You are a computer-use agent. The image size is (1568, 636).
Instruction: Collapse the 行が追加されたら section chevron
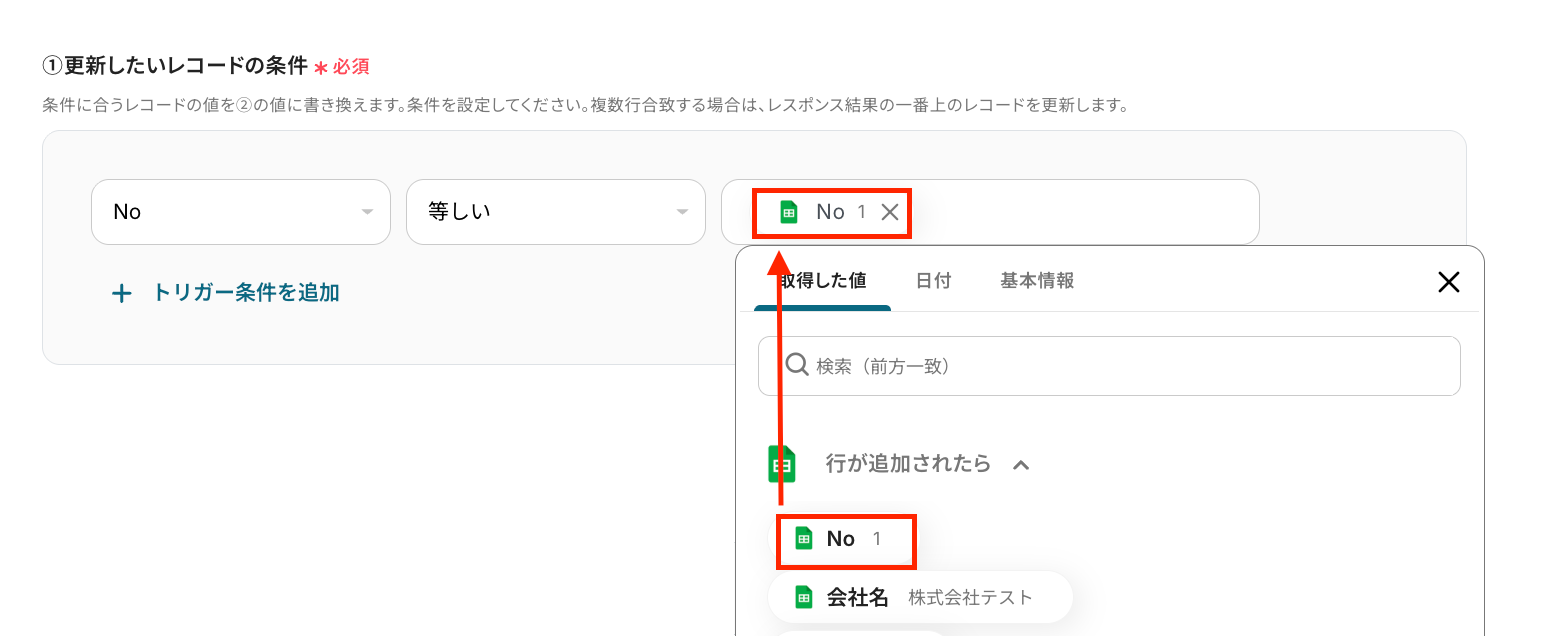coord(1021,464)
